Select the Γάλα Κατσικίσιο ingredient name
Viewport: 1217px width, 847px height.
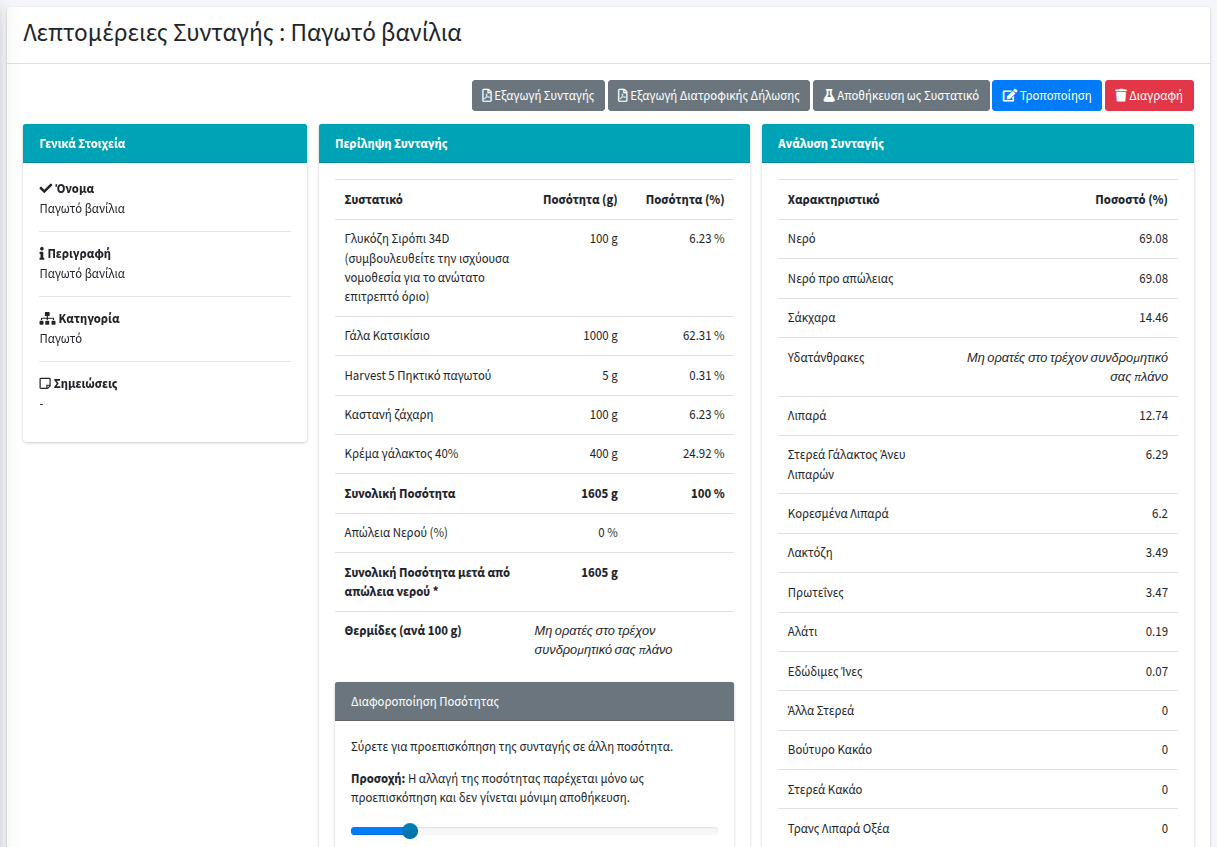pos(387,336)
